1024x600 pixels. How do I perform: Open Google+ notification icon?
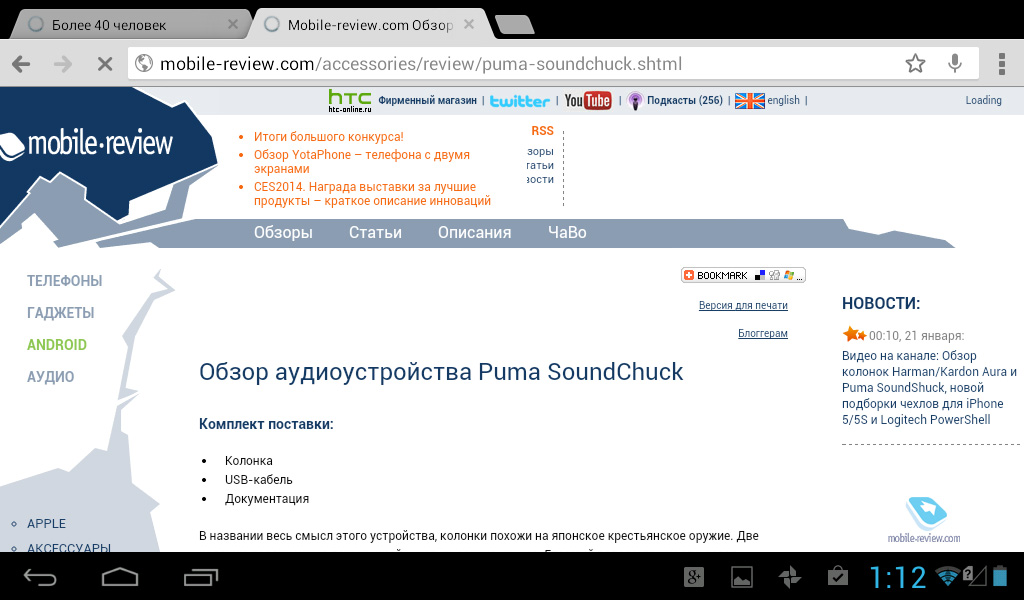click(694, 576)
